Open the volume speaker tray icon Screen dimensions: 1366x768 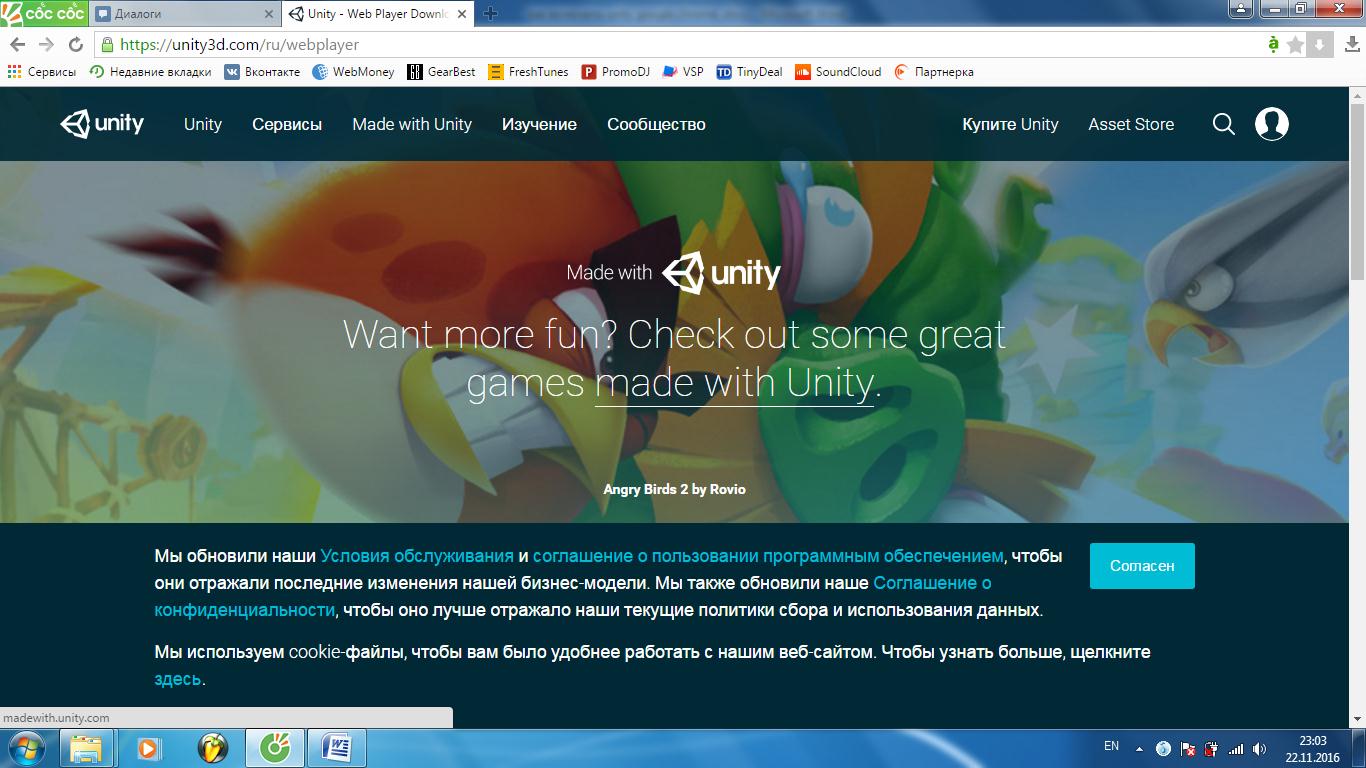(1260, 748)
